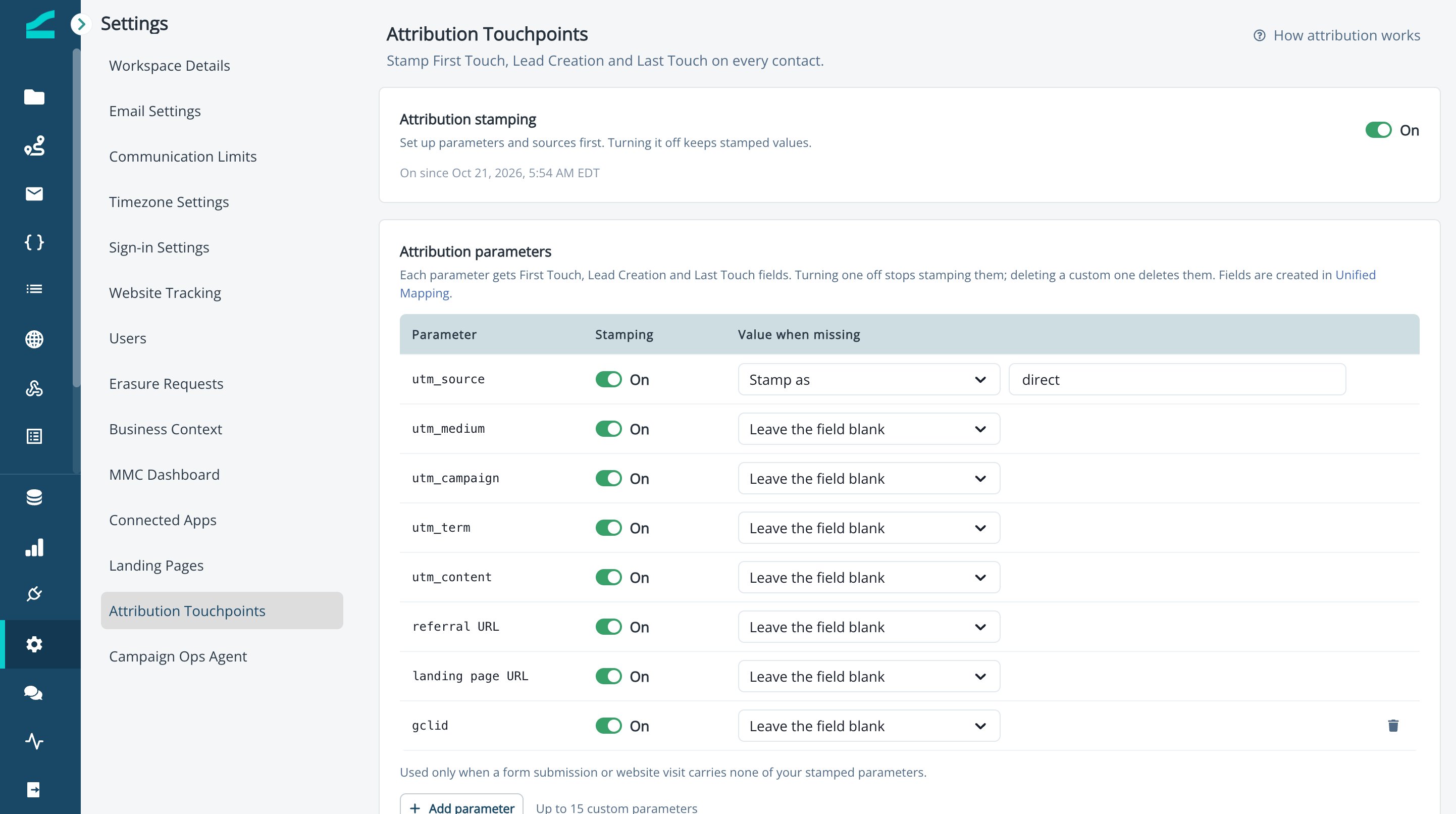Open the missing value dropdown for utm_campaign

click(x=869, y=478)
